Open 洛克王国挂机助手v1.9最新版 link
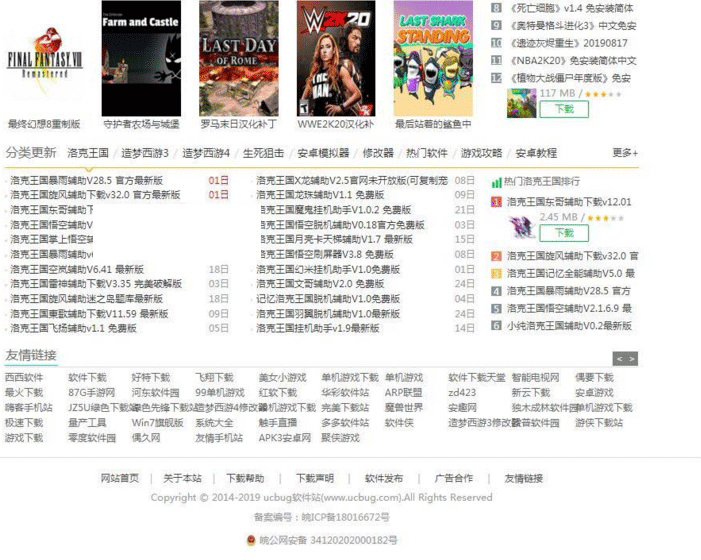This screenshot has height=560, width=701. (x=318, y=328)
